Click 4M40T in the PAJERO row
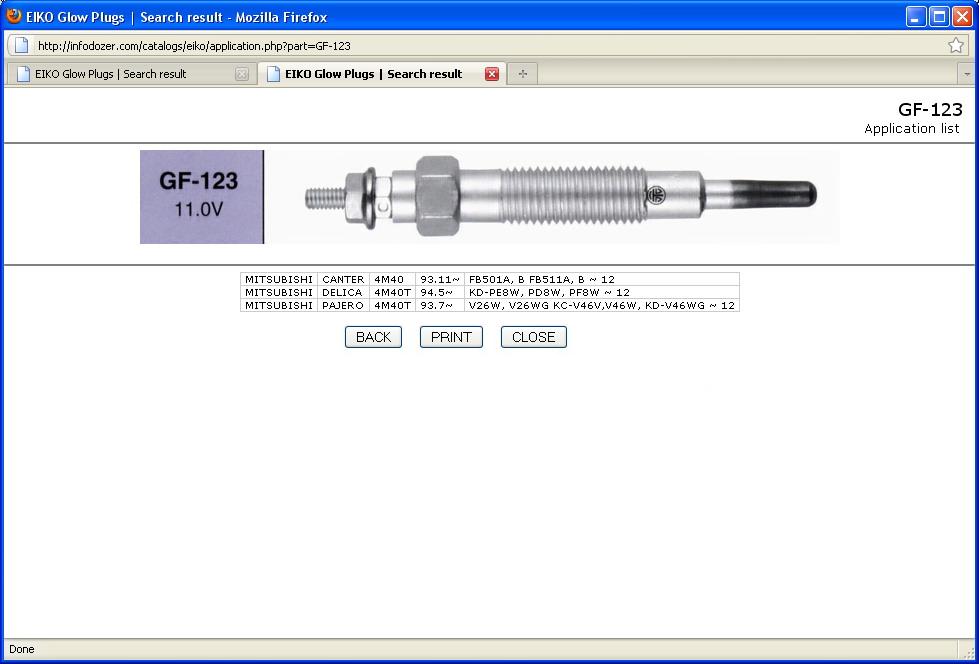Viewport: 979px width, 664px height. click(x=392, y=305)
